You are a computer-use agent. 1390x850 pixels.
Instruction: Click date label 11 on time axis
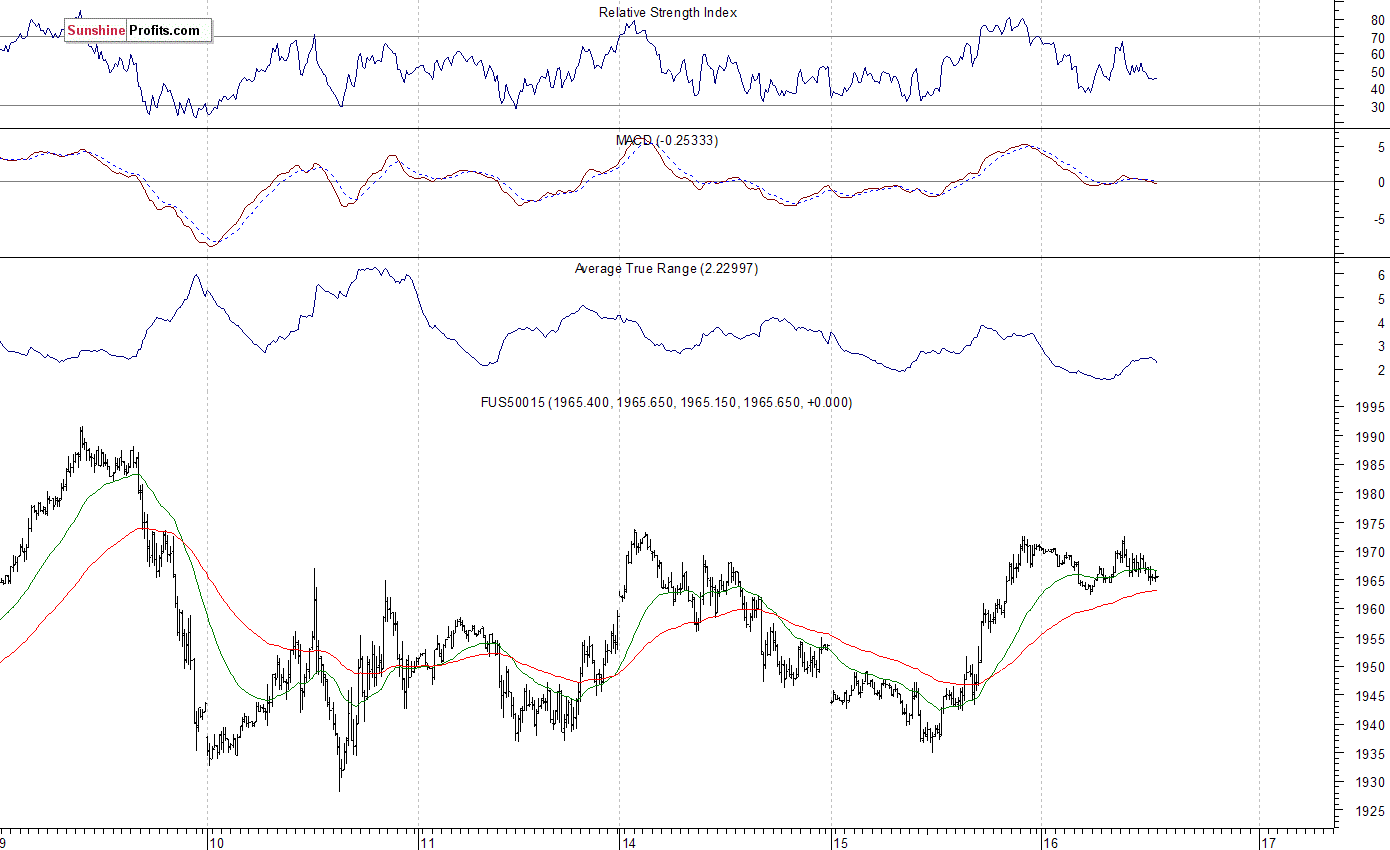(429, 842)
